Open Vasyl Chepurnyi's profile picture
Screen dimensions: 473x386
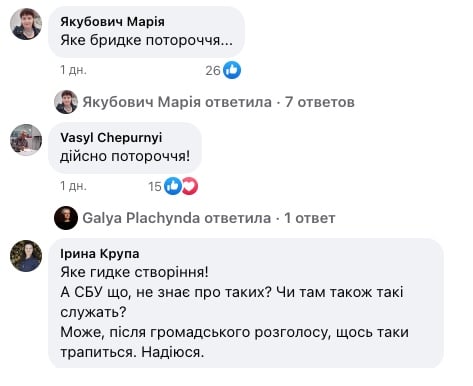coord(26,140)
